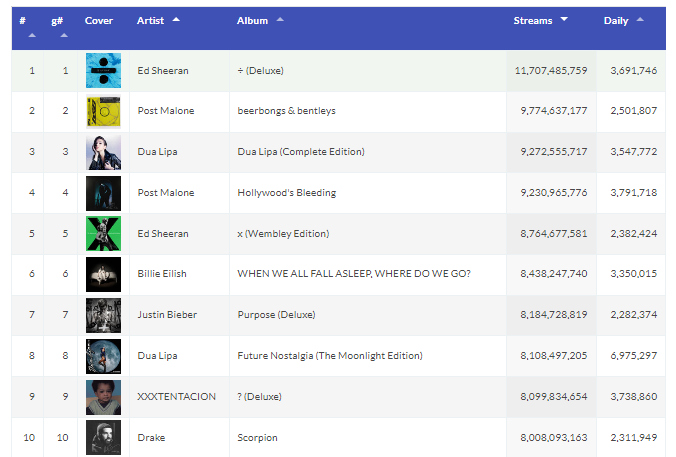
Task: Click album title beerbongs & bentleys
Action: pos(286,111)
